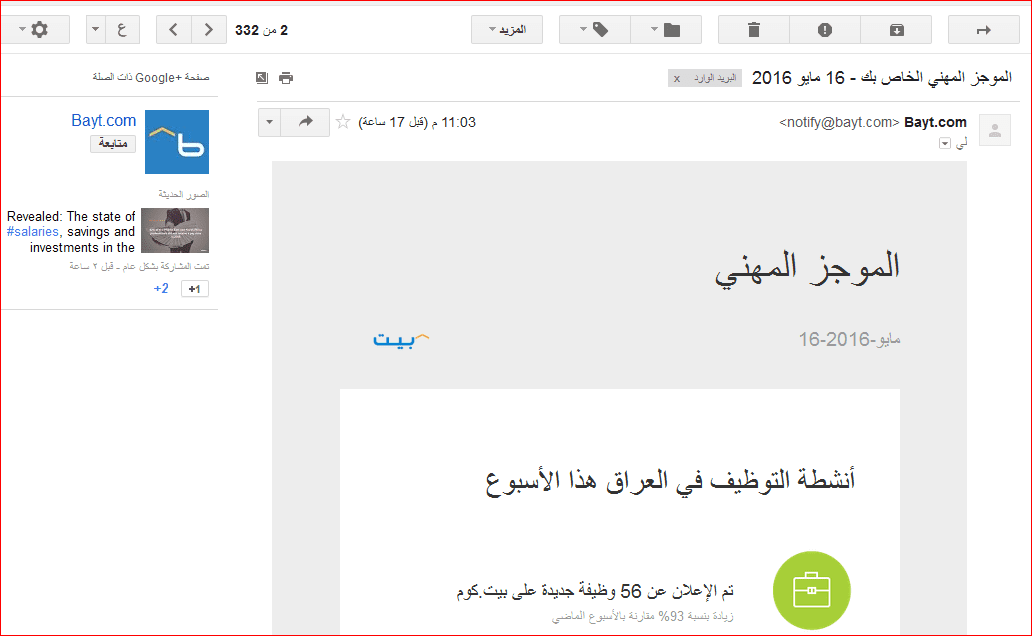Open the Bayt.com Google+ page link
The height and width of the screenshot is (636, 1032).
[x=103, y=120]
